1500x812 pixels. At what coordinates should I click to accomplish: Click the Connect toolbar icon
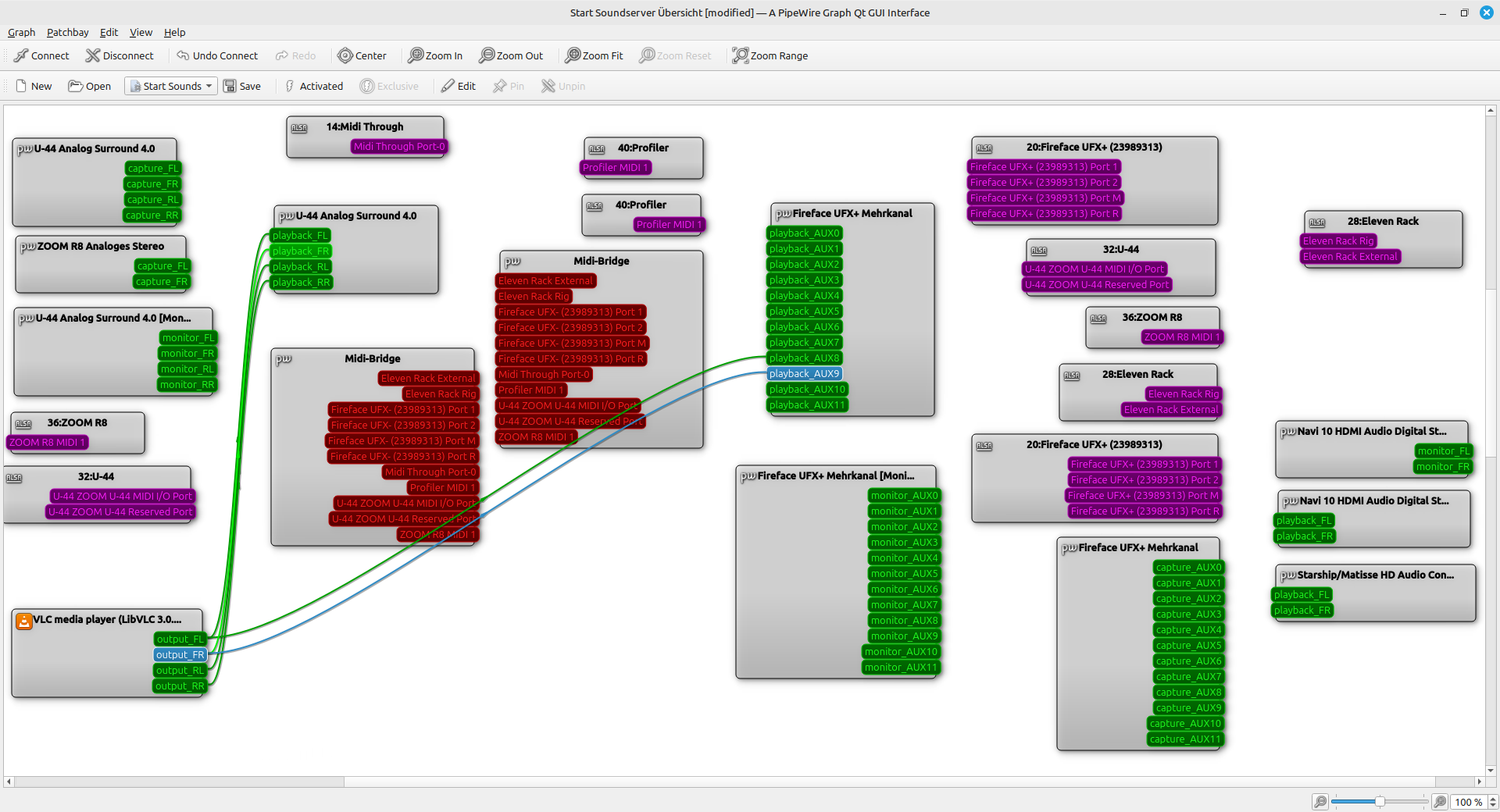pos(21,55)
